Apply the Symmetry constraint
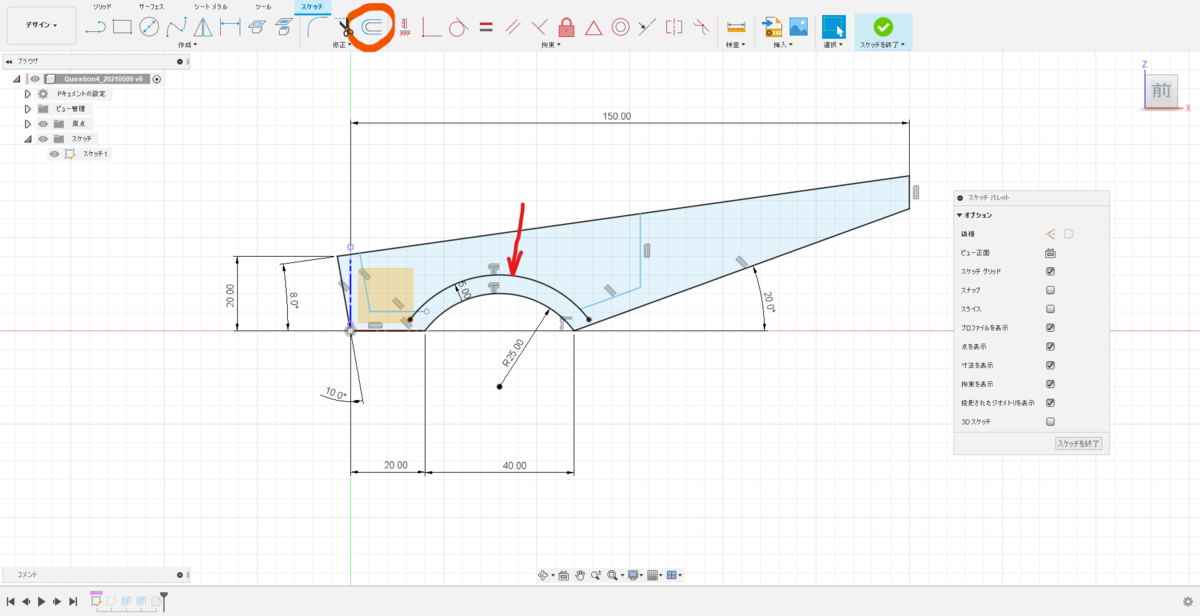1200x616 pixels. click(674, 27)
